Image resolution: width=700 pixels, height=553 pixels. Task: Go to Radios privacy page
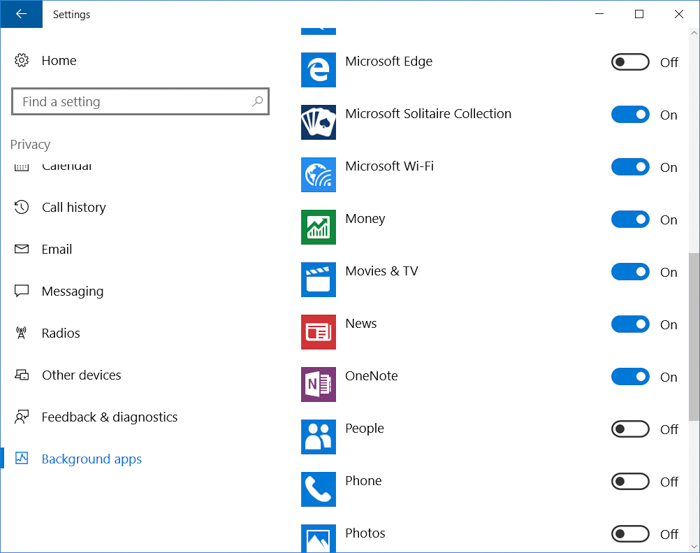60,334
